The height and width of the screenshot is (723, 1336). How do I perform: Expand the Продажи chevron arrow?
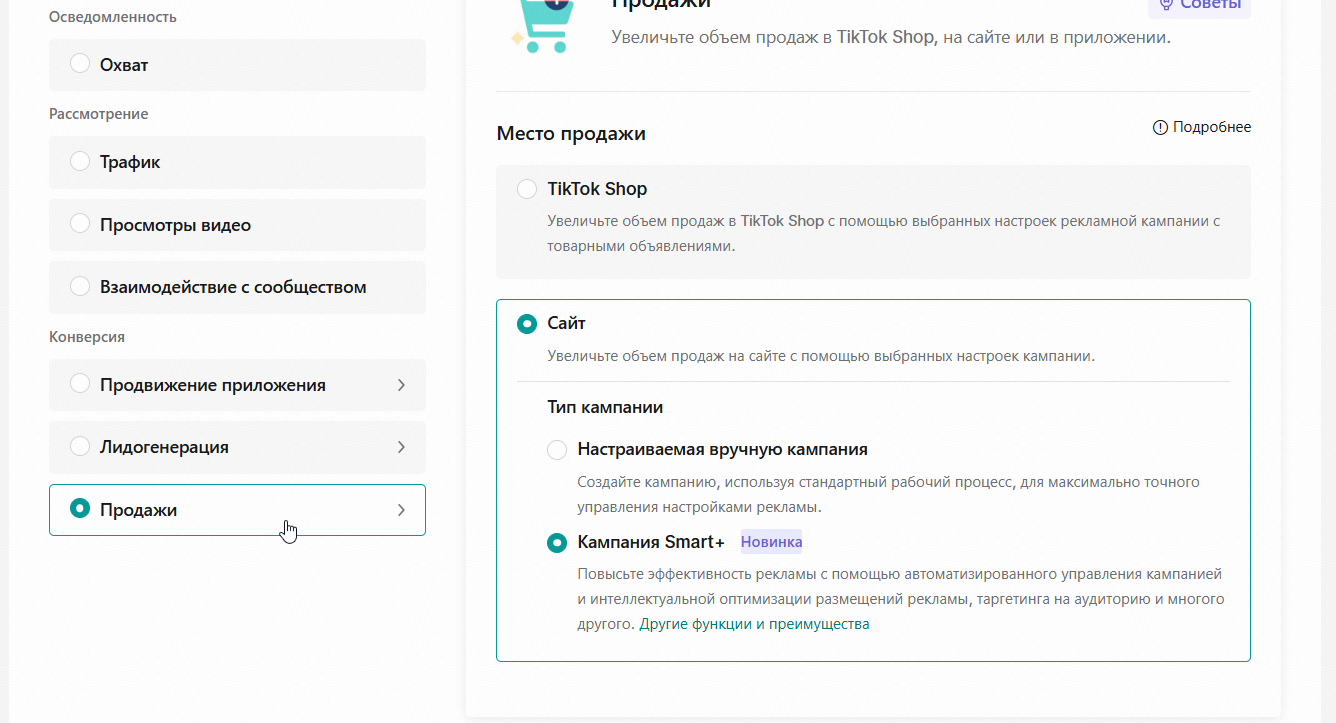401,510
